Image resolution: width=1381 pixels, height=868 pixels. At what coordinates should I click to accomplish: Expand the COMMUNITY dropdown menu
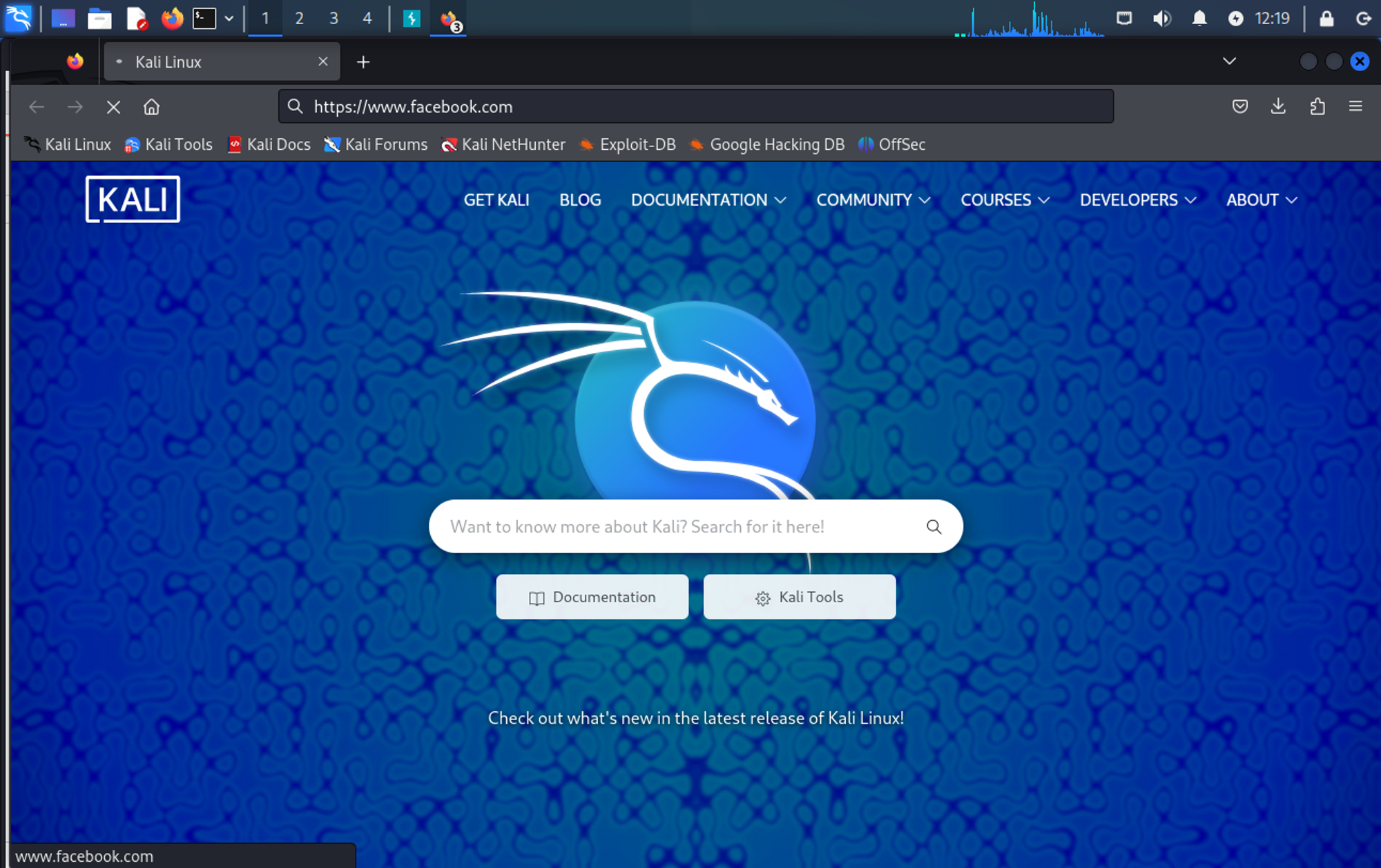tap(873, 200)
